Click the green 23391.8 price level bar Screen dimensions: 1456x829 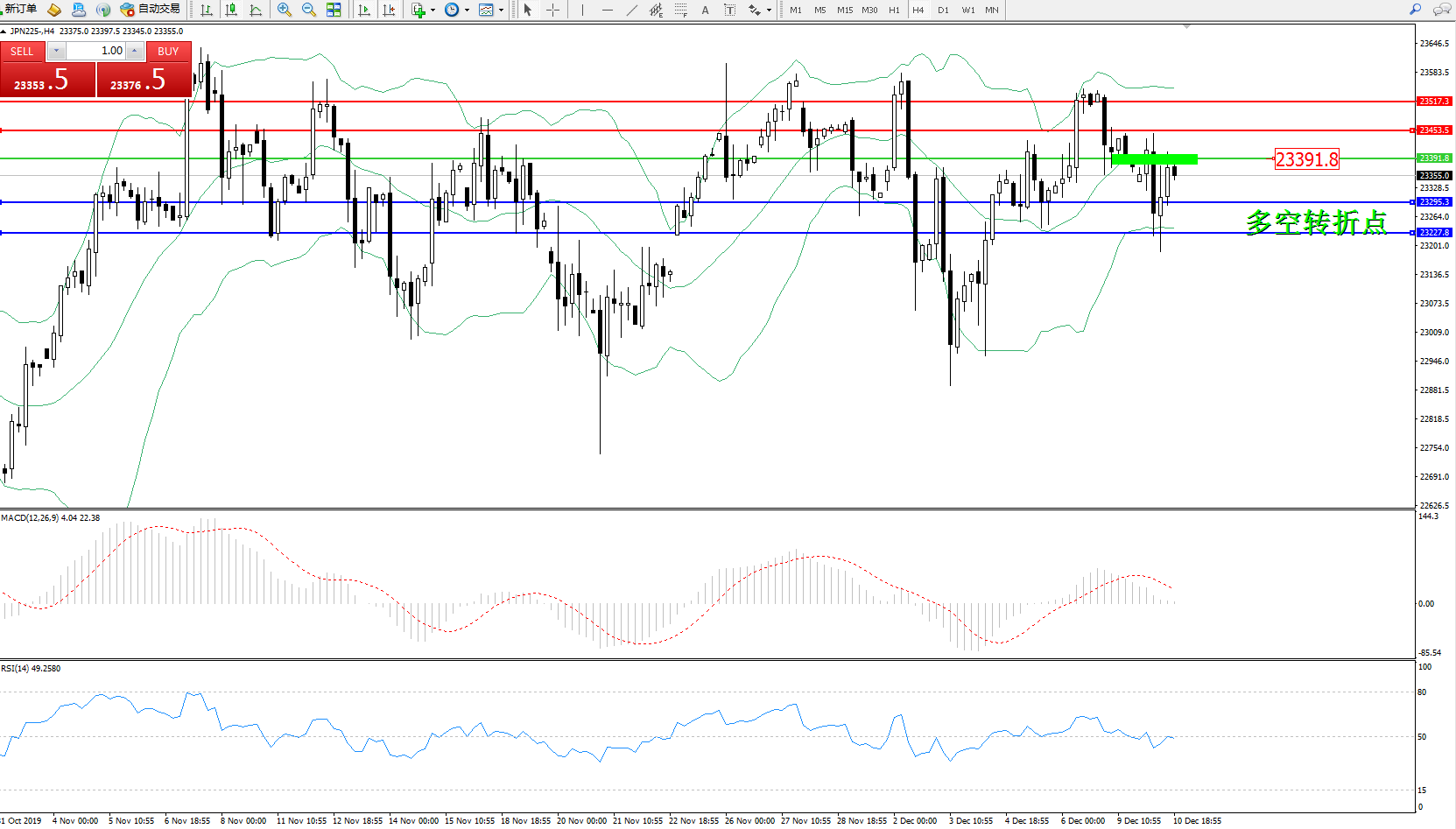tap(1153, 159)
